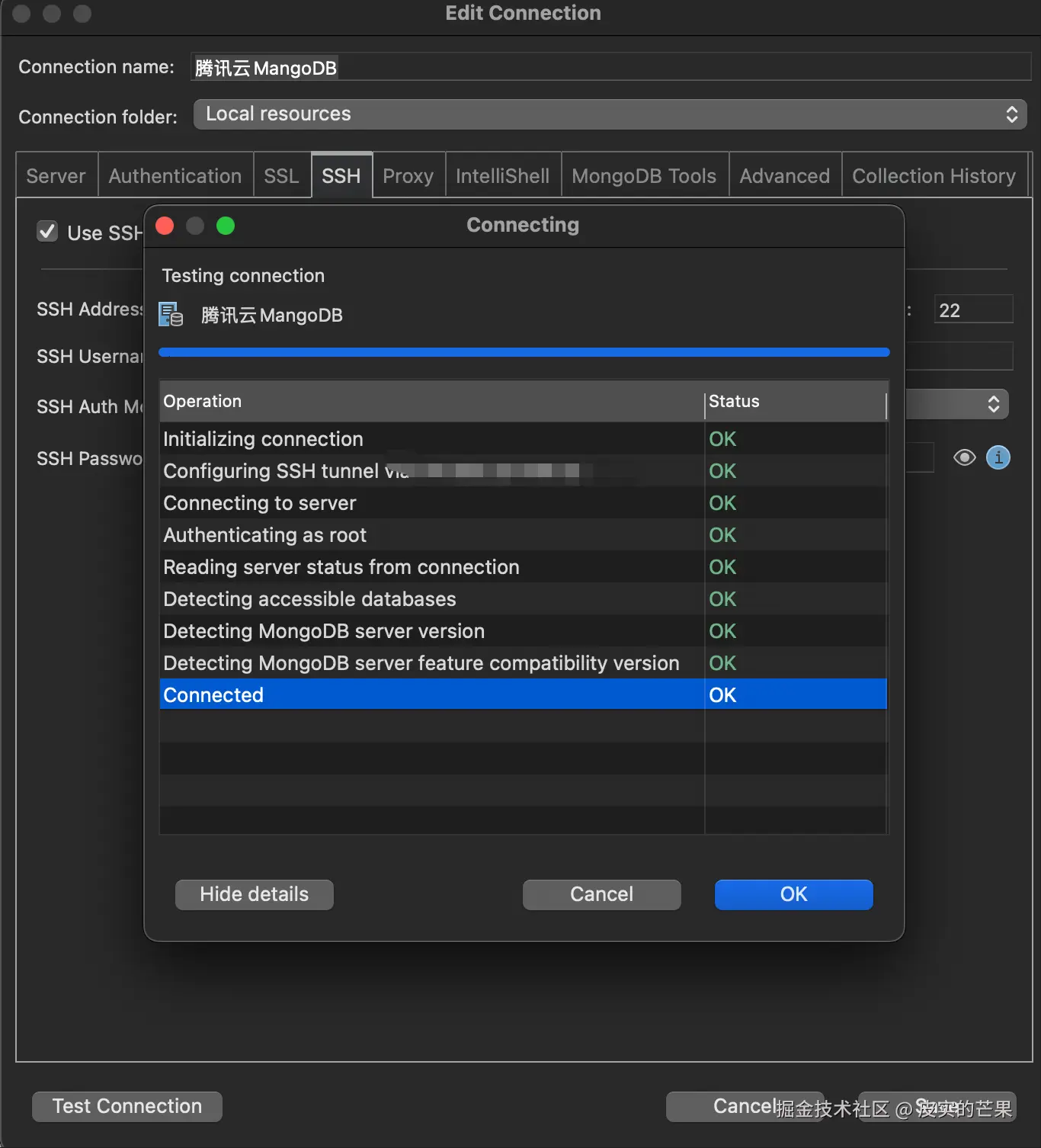
Task: Select the SSH tab
Action: coord(341,176)
